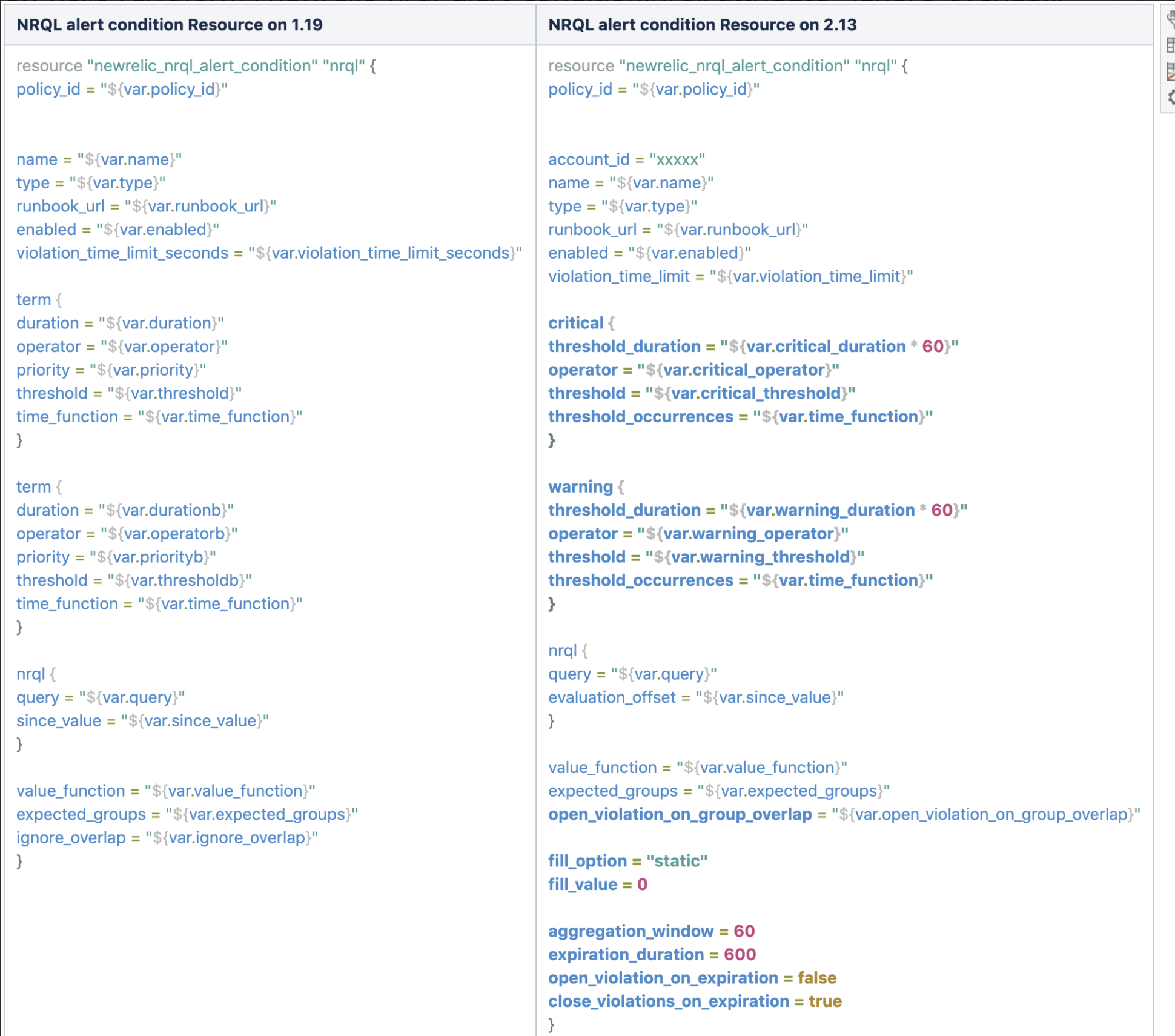
Task: Select the chart-with-red-line toolbar icon
Action: [x=1170, y=71]
